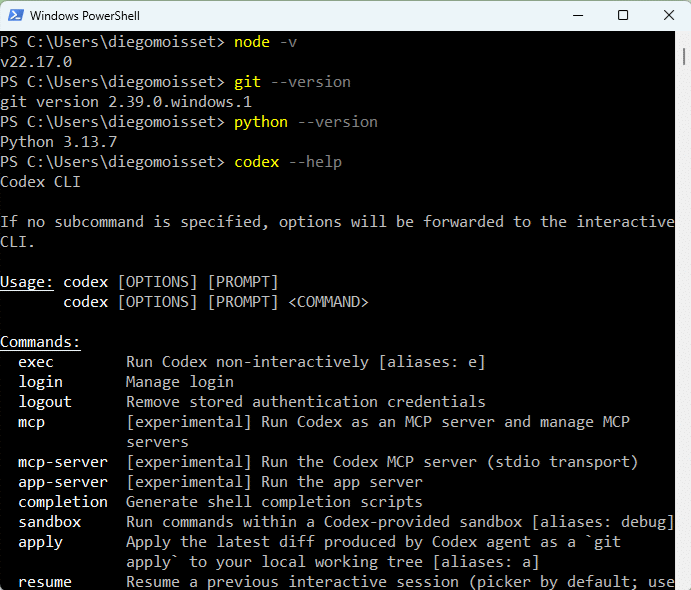Screen dimensions: 691x590
Task: Click the app-server command entry
Action: 63,482
